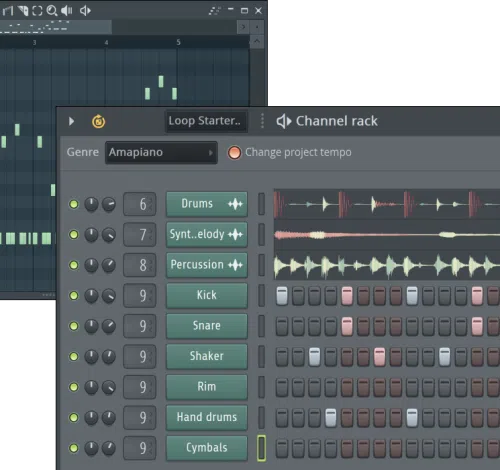Choose the Zoom magnifier tool in piano roll
500x470 pixels.
click(52, 11)
